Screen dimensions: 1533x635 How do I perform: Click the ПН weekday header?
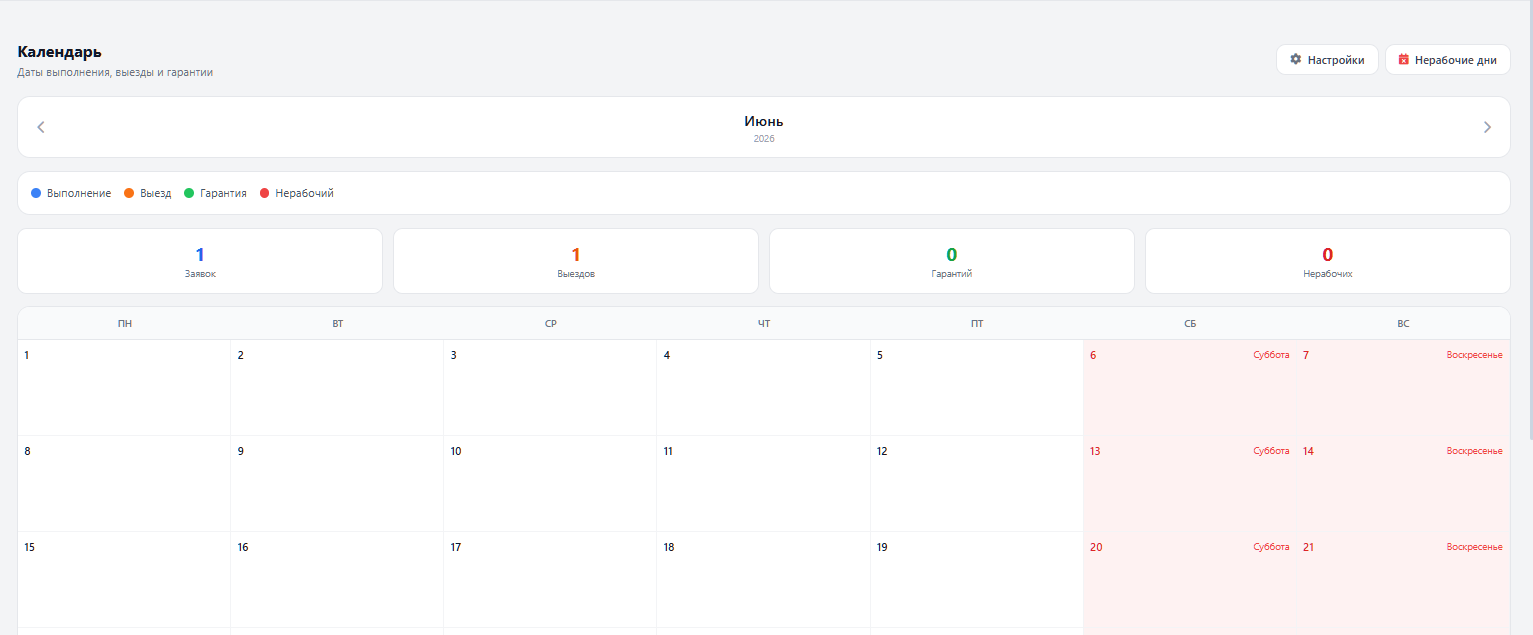tap(124, 324)
